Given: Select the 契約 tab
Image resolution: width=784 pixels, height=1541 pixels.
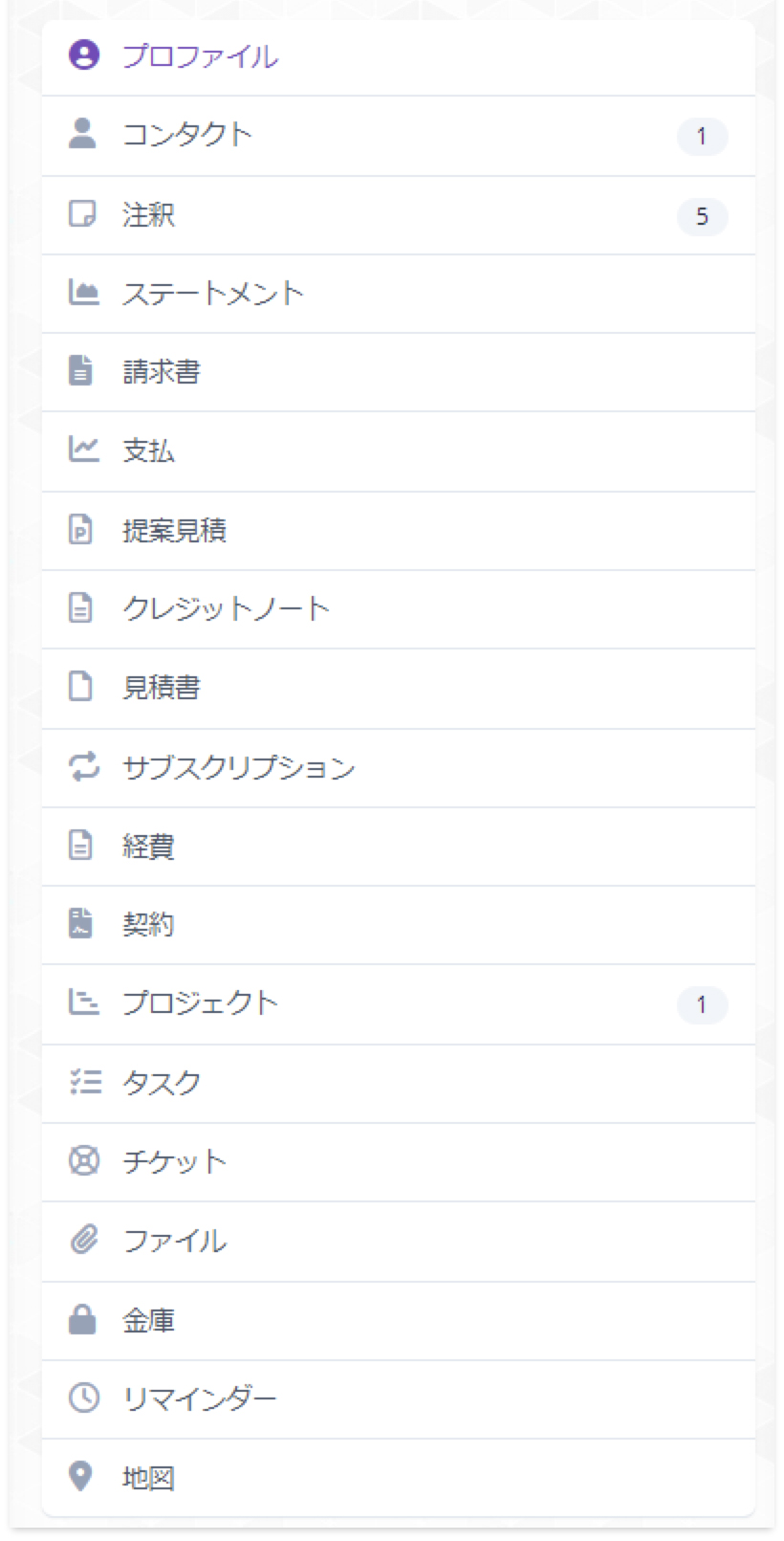Looking at the screenshot, I should tap(399, 924).
